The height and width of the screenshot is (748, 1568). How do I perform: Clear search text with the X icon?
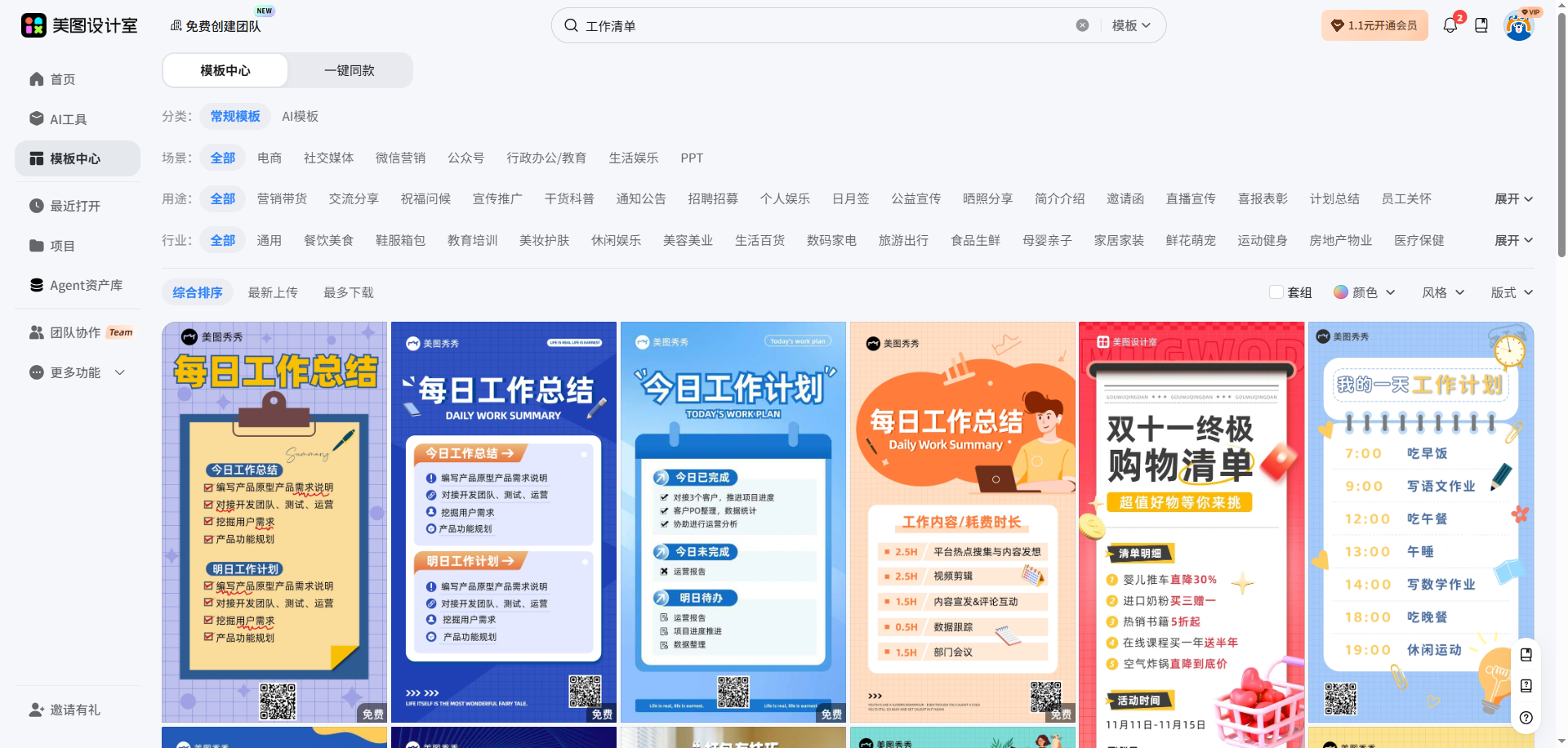[x=1082, y=25]
